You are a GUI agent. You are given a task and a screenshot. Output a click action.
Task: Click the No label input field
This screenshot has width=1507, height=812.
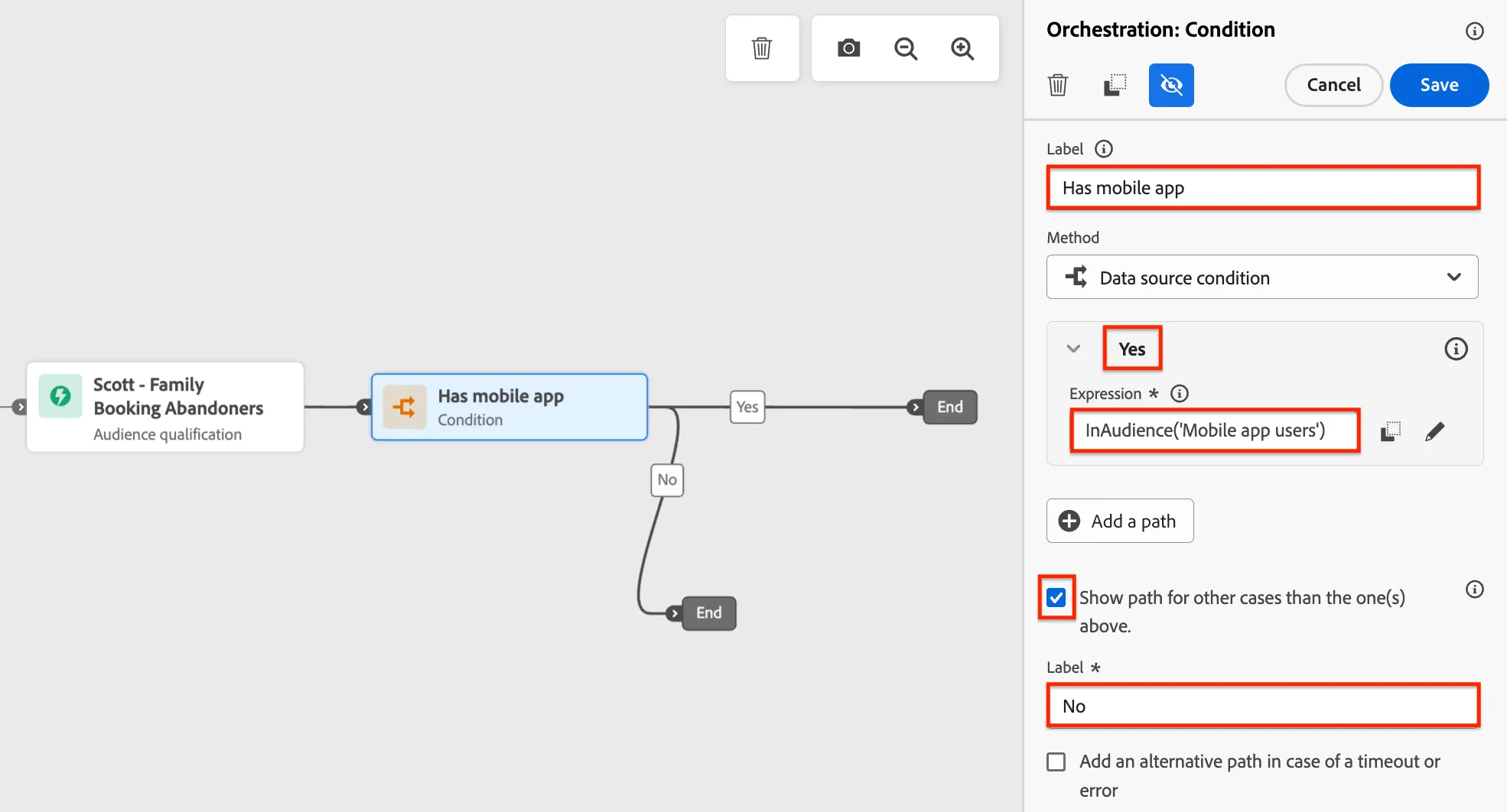[1263, 706]
